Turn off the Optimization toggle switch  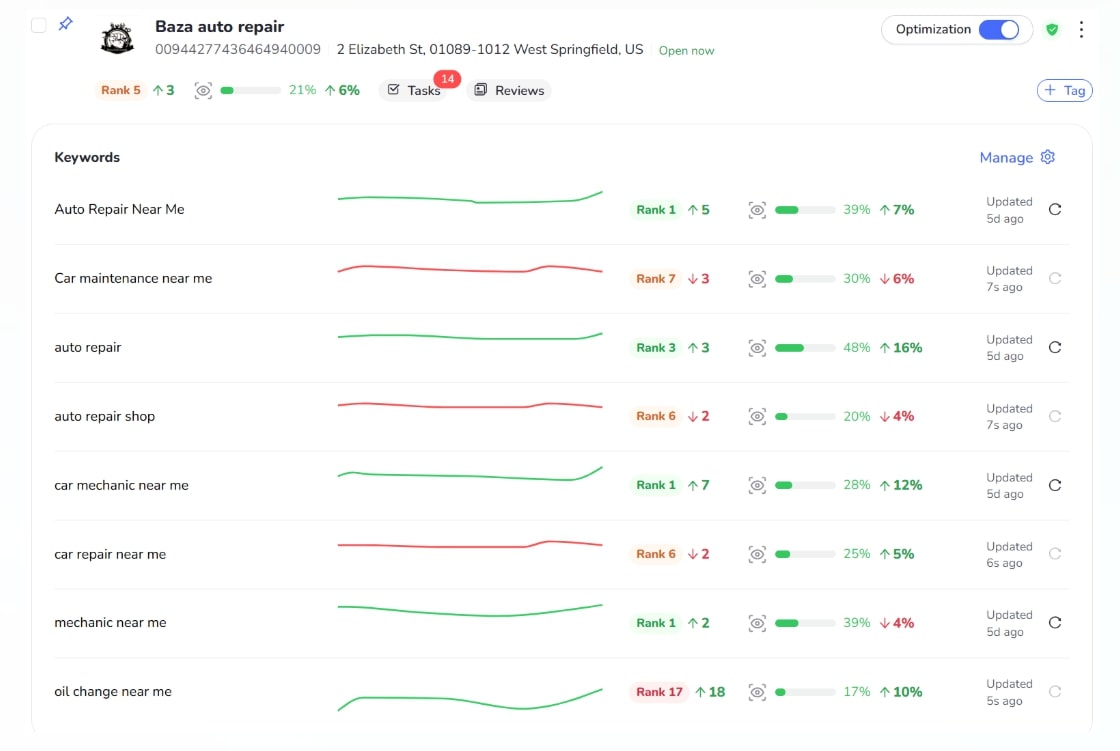[998, 30]
